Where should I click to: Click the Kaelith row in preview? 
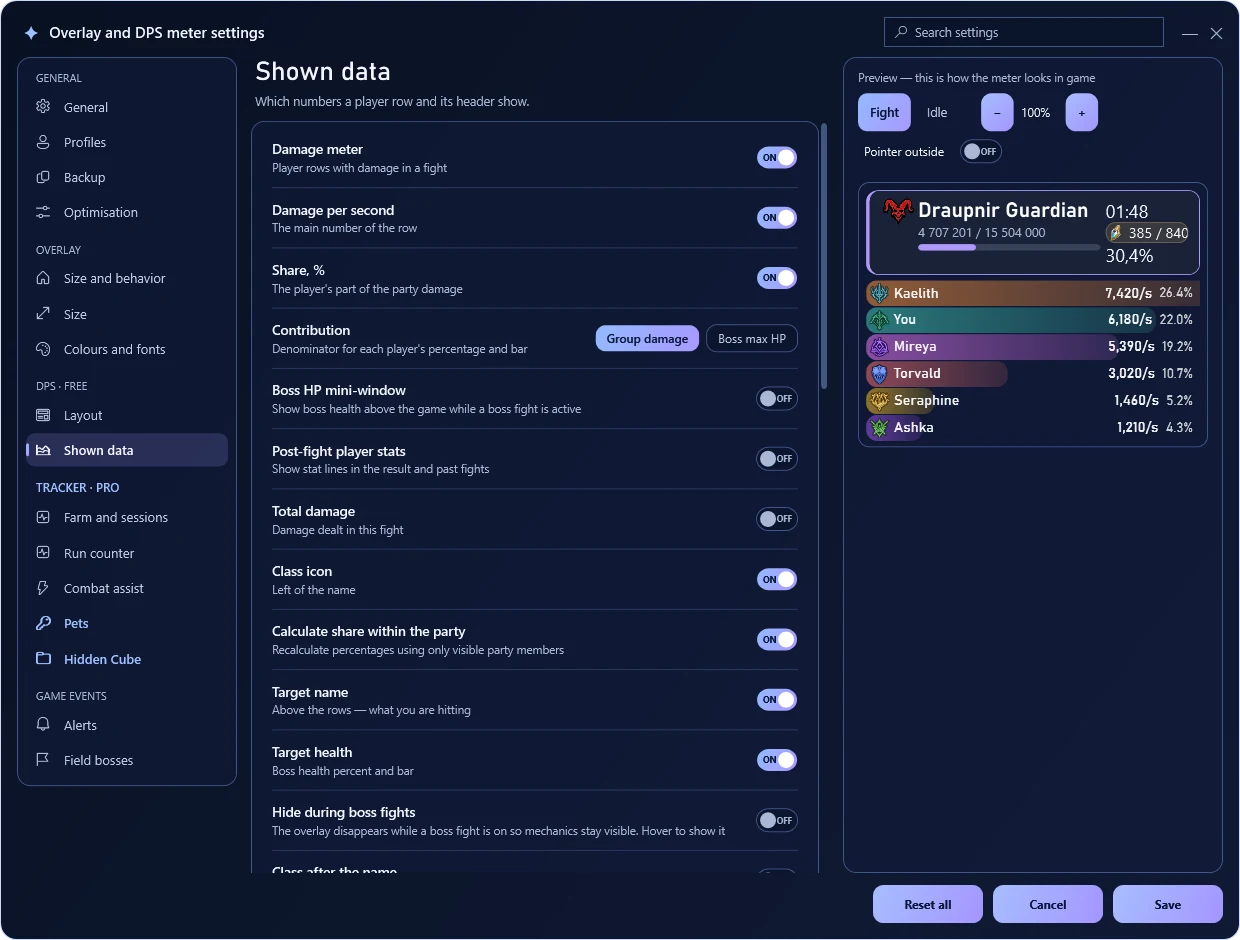point(1032,293)
